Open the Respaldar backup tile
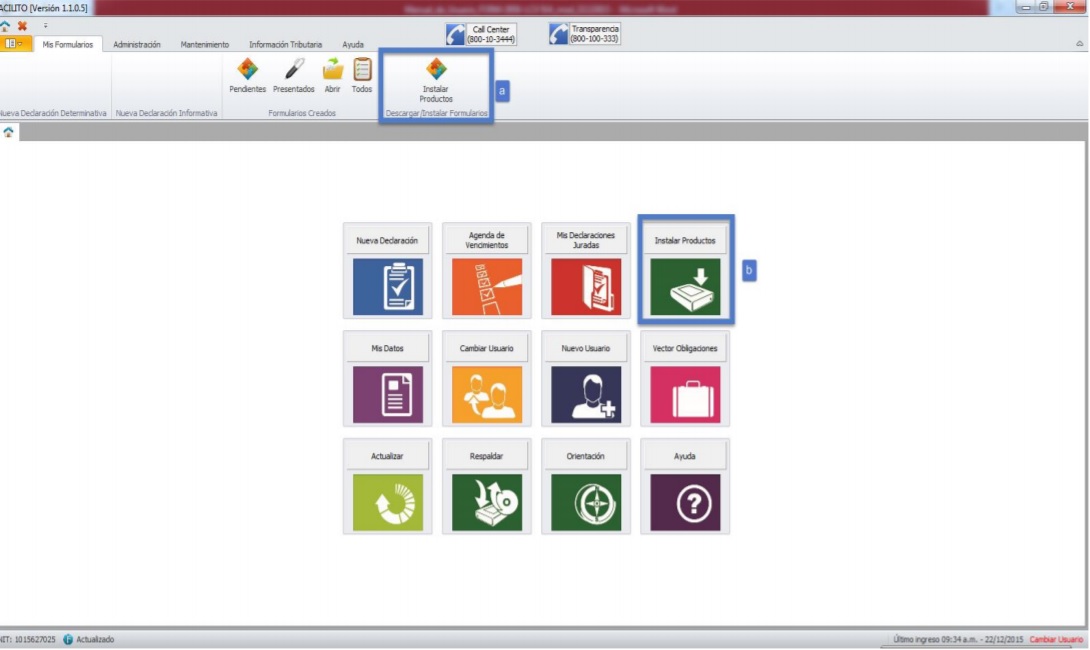Screen dimensions: 1090x650 tap(487, 502)
